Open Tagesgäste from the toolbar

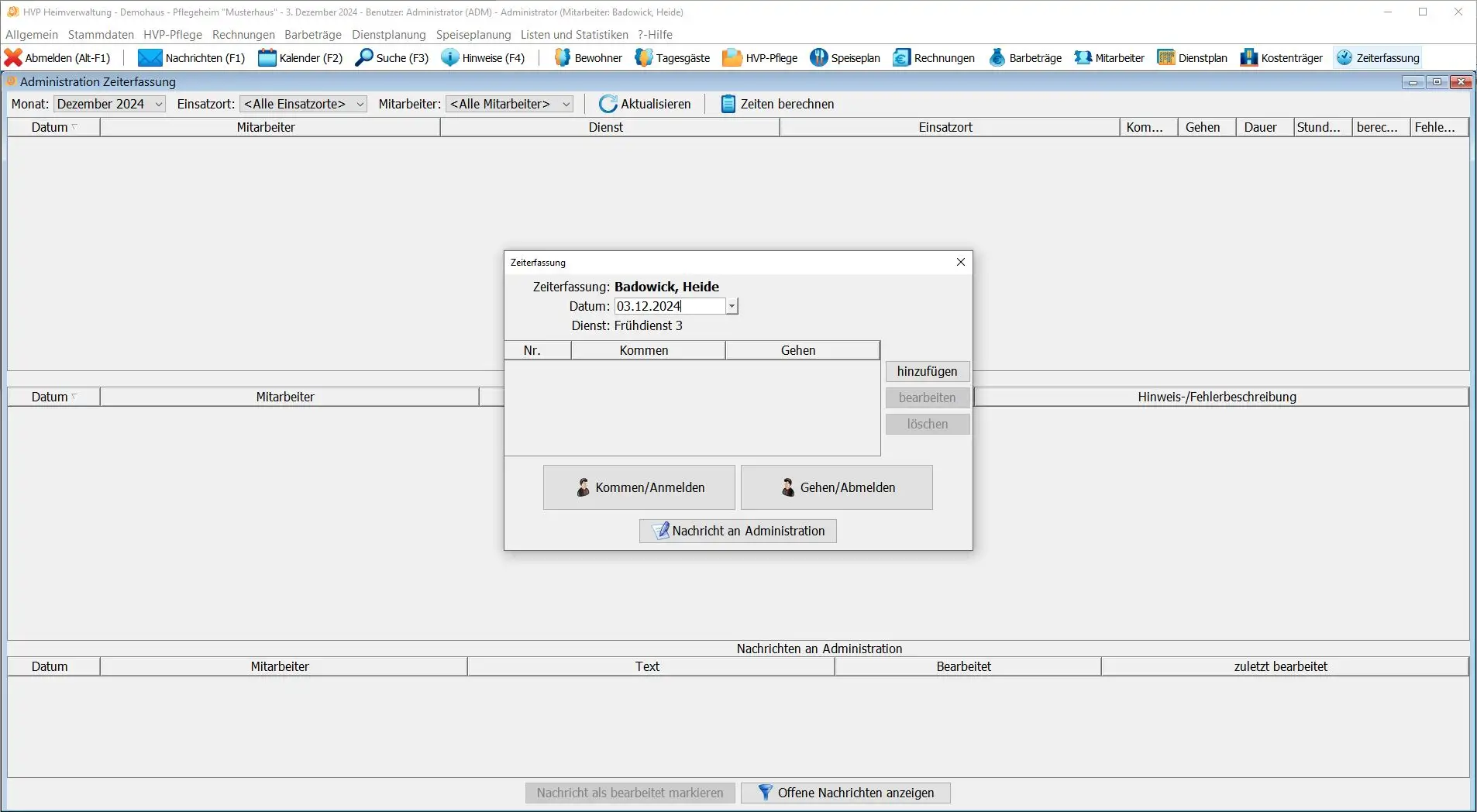click(643, 58)
